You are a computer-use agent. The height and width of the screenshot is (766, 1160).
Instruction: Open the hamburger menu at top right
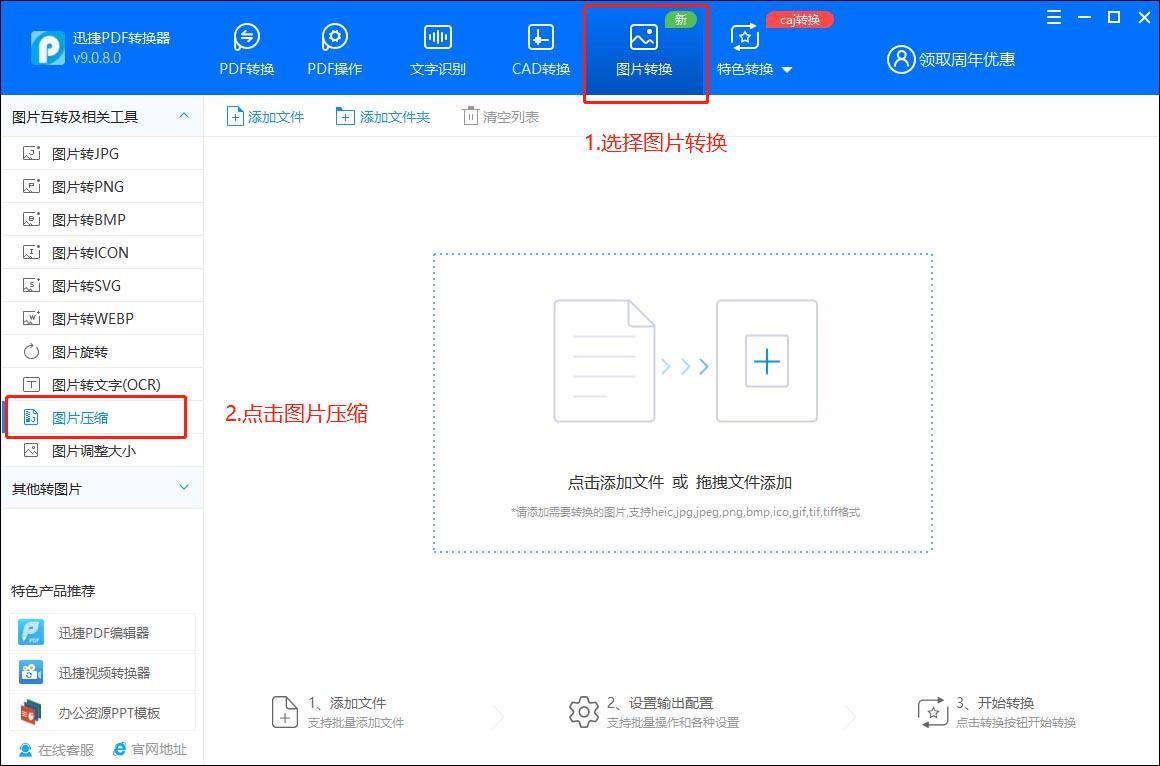[1052, 17]
